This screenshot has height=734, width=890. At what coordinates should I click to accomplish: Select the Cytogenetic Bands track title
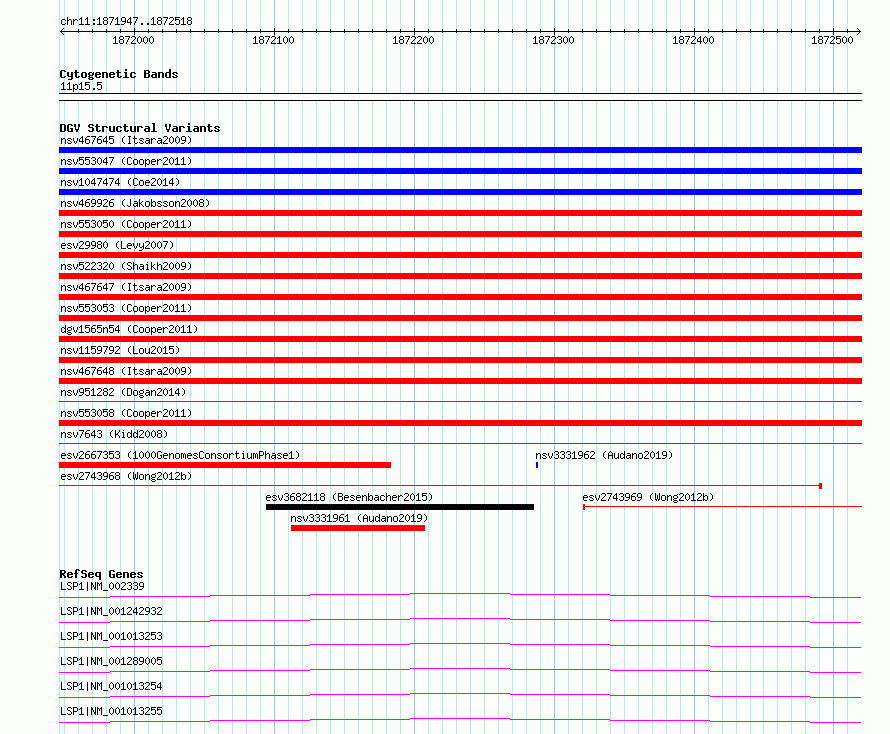[x=119, y=74]
